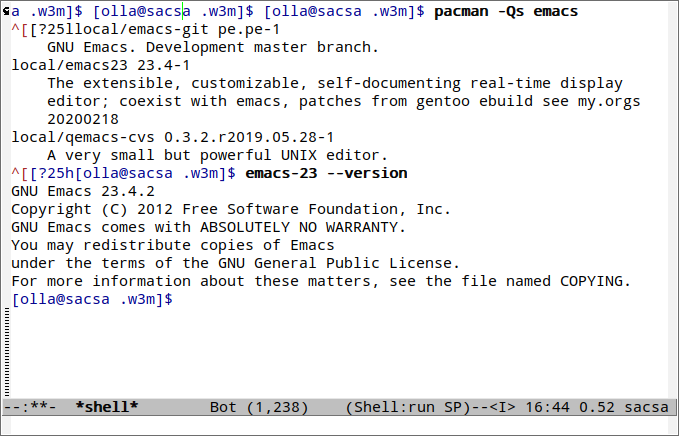Click the Bot position indicator in mode line
The width and height of the screenshot is (679, 436).
click(x=223, y=407)
